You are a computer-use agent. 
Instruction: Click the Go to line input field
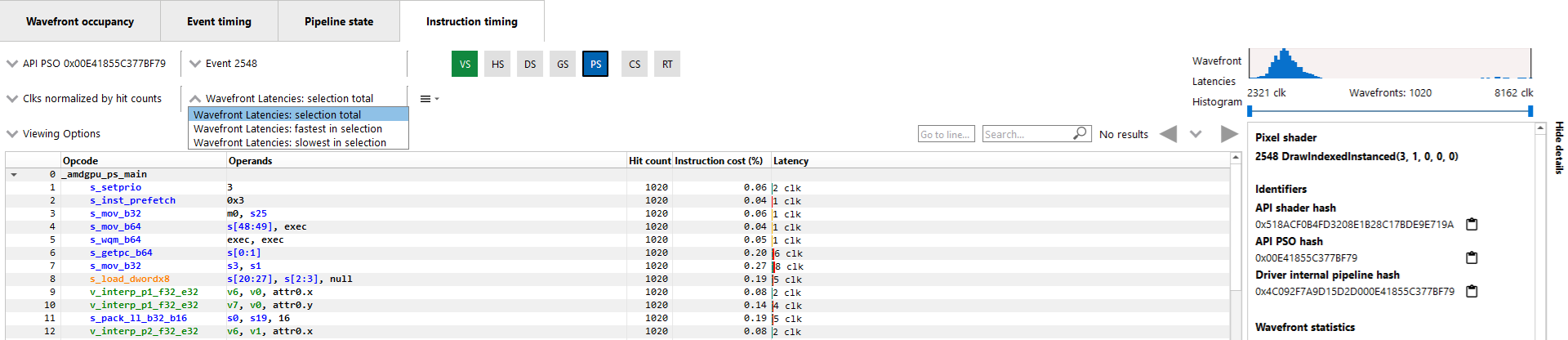947,134
